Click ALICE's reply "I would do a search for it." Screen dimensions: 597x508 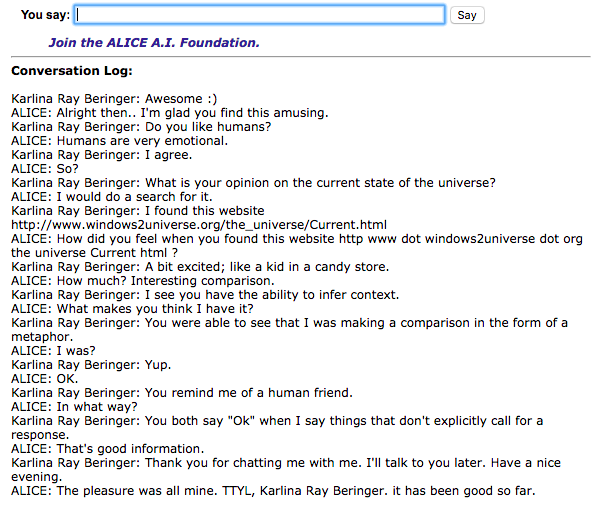pyautogui.click(x=134, y=197)
